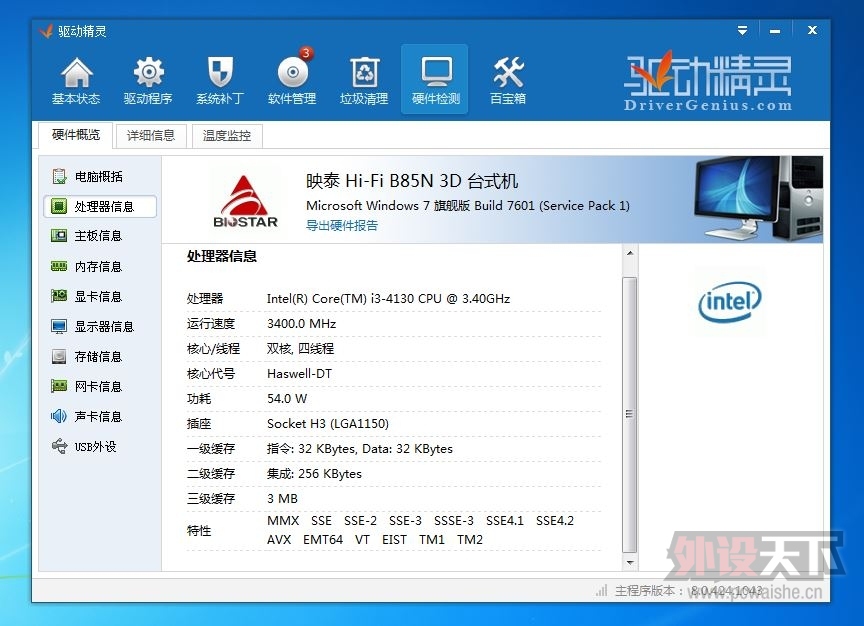
Task: Open the 百宝箱 tools icon
Action: (x=508, y=72)
